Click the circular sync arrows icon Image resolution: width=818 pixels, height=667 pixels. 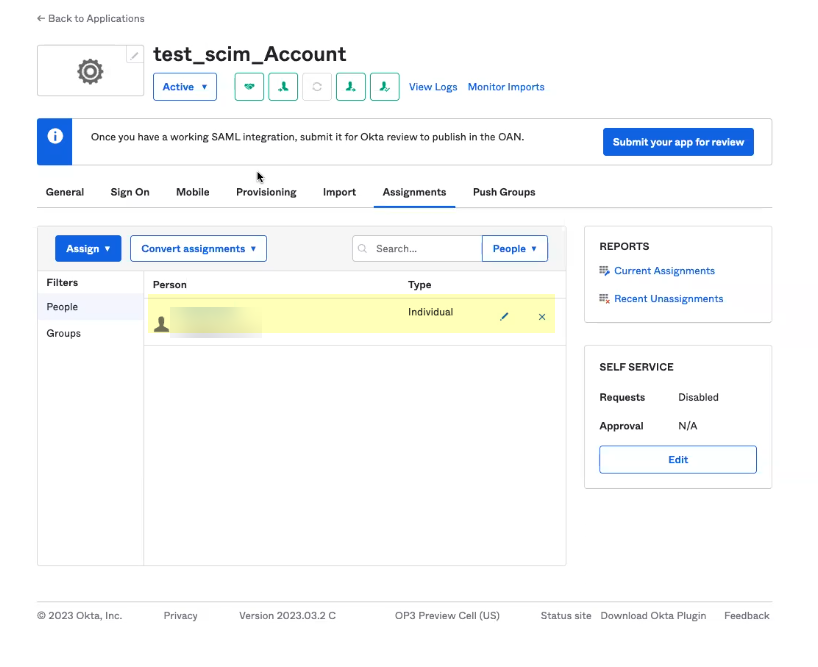click(317, 87)
